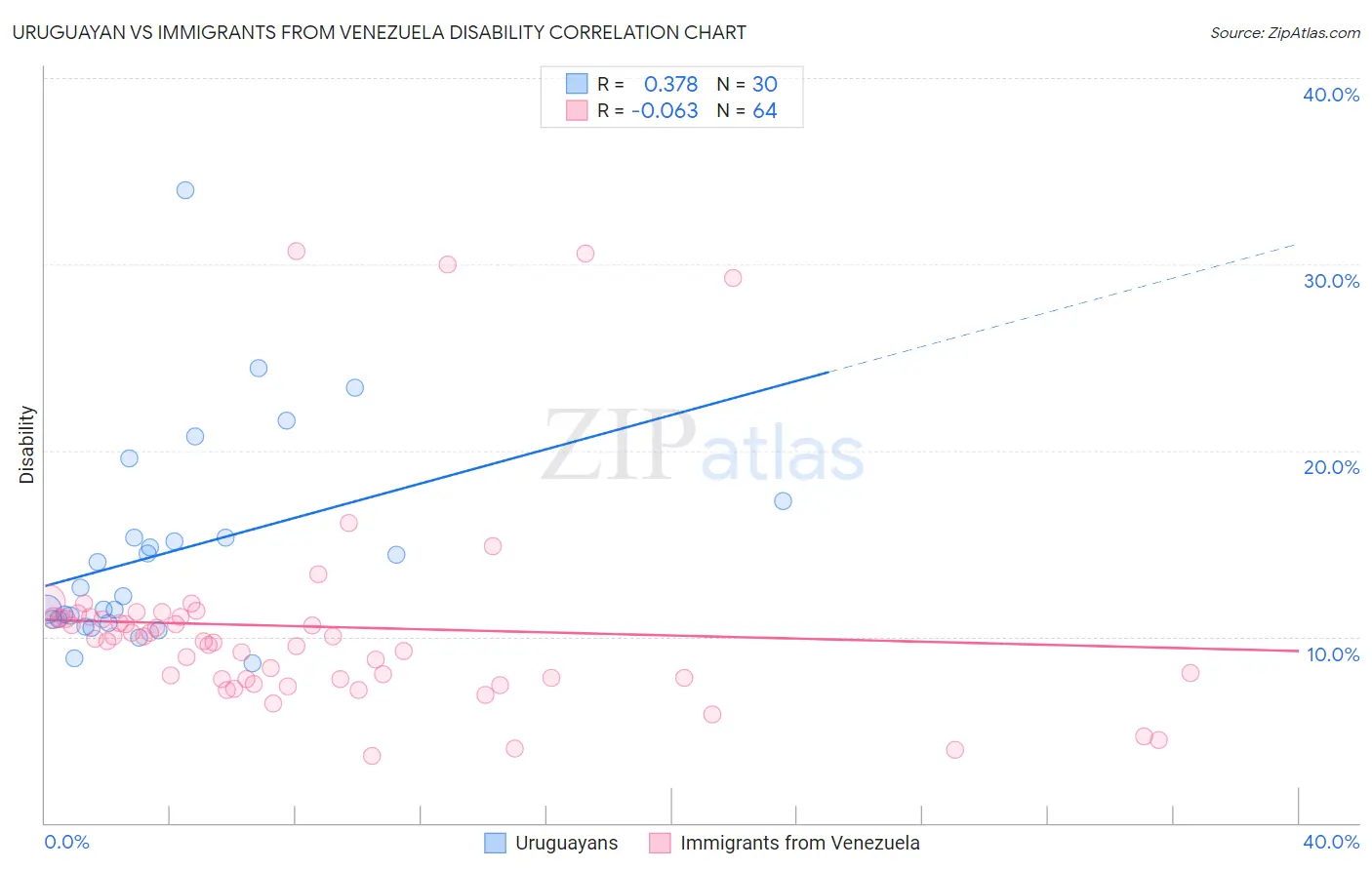Click the pink data point at far right near 8%
1372x870 pixels.
pyautogui.click(x=1190, y=673)
